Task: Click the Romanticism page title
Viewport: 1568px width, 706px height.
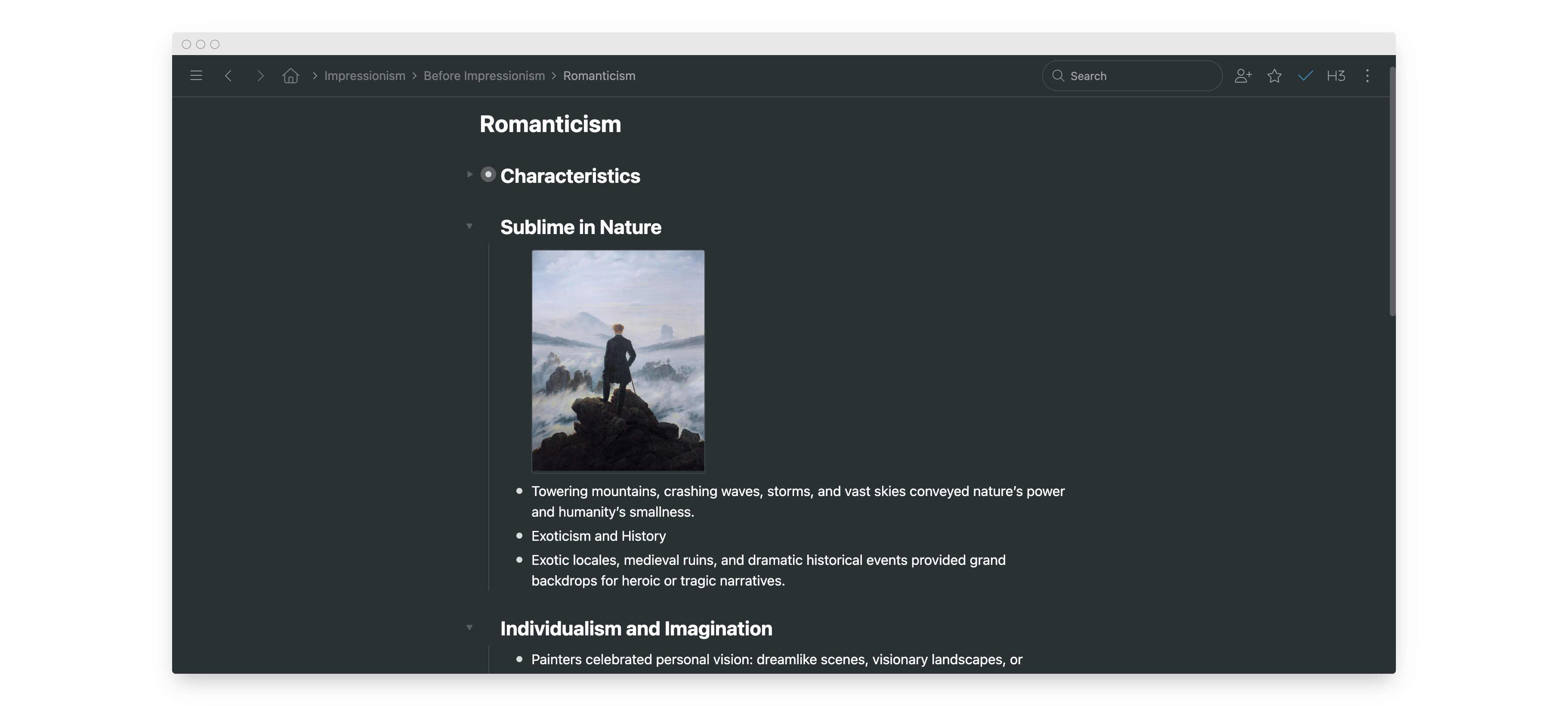Action: tap(549, 124)
